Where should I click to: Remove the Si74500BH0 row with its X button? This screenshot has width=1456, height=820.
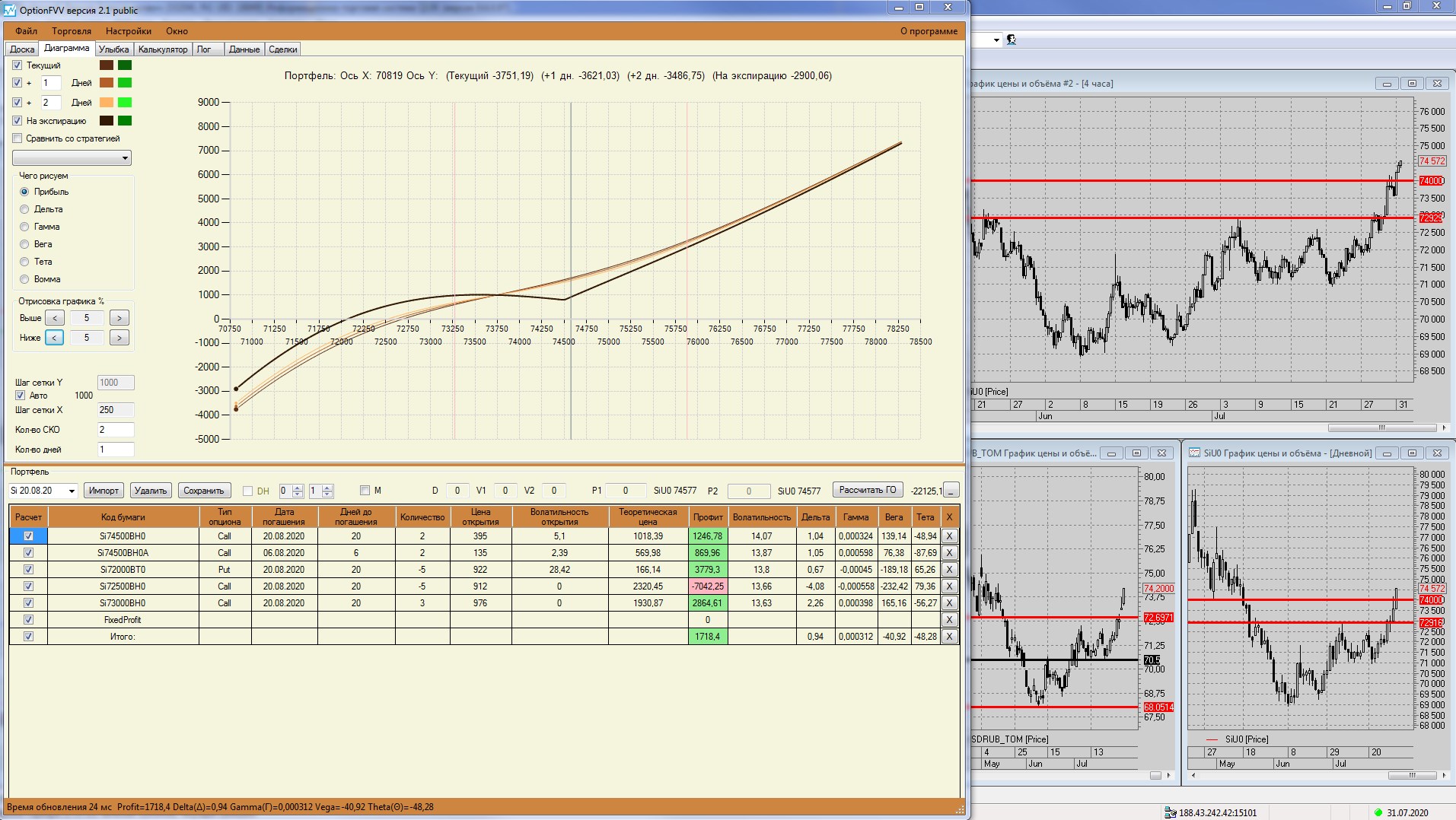(x=949, y=536)
